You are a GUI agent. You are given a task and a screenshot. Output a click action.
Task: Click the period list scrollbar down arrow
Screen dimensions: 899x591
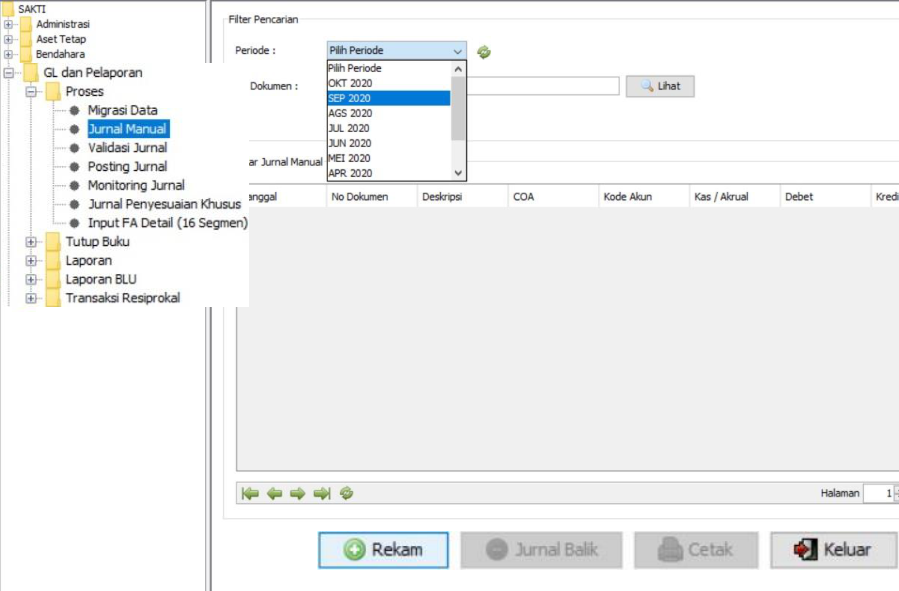(459, 173)
